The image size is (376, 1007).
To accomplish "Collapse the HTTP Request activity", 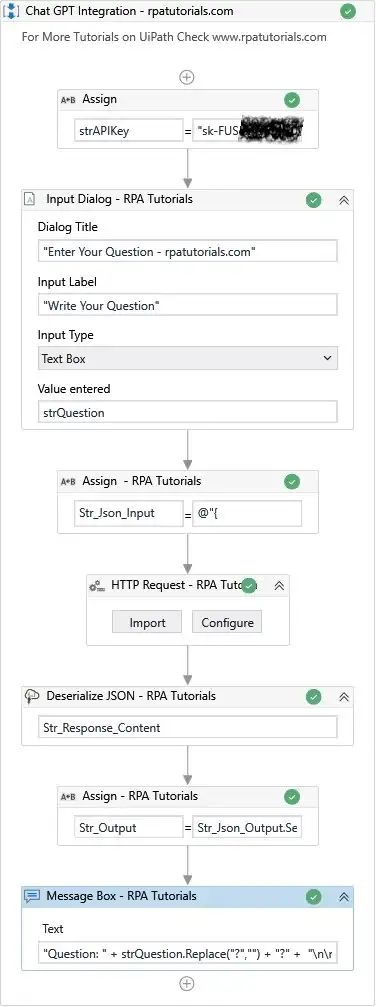I will [x=280, y=586].
